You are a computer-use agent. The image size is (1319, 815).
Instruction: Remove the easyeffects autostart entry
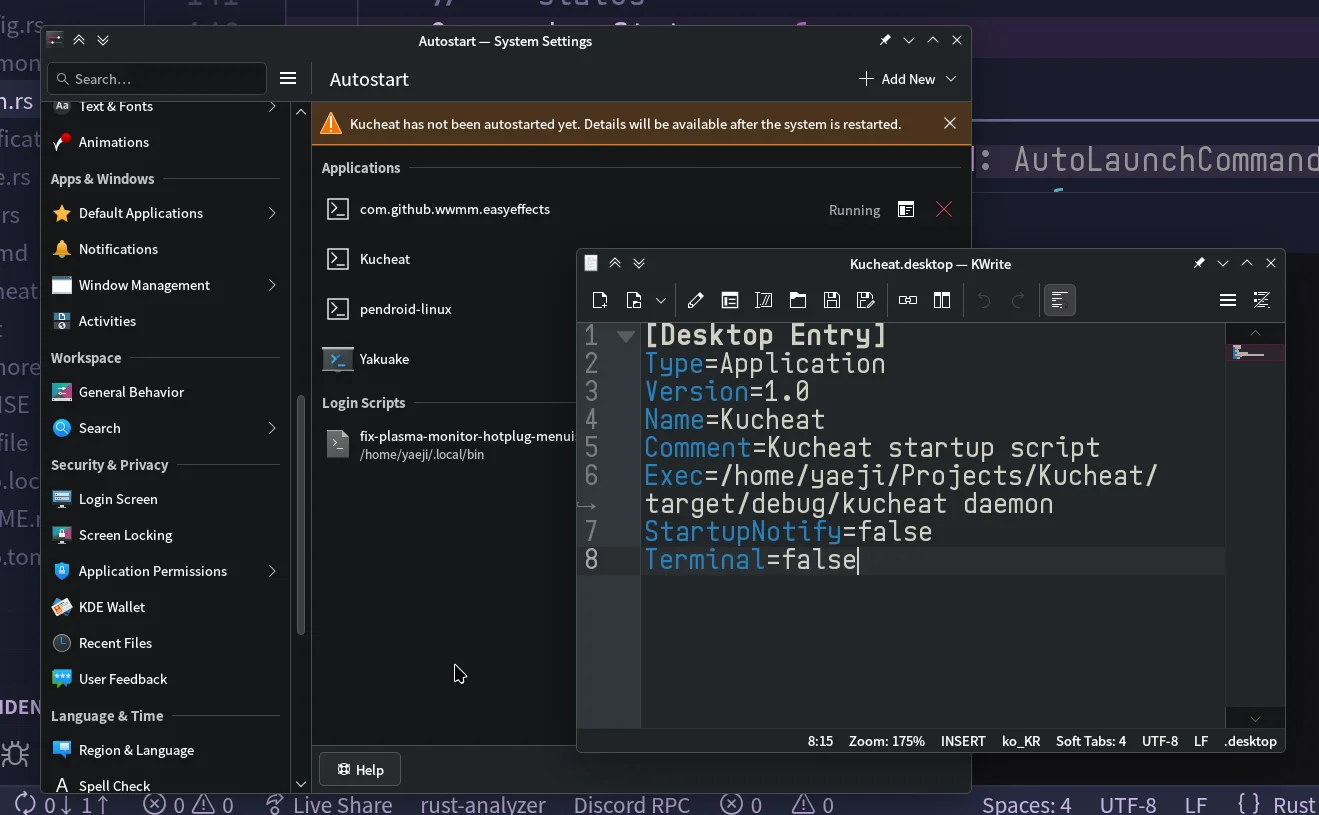point(943,210)
